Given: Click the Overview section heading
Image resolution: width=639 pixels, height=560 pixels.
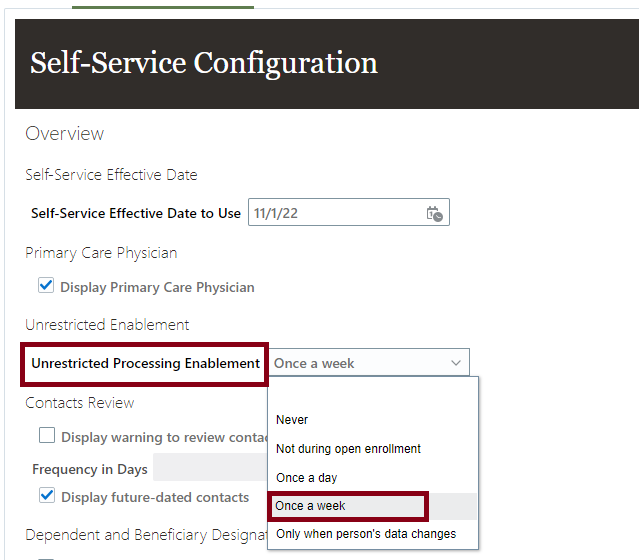Looking at the screenshot, I should (x=64, y=134).
